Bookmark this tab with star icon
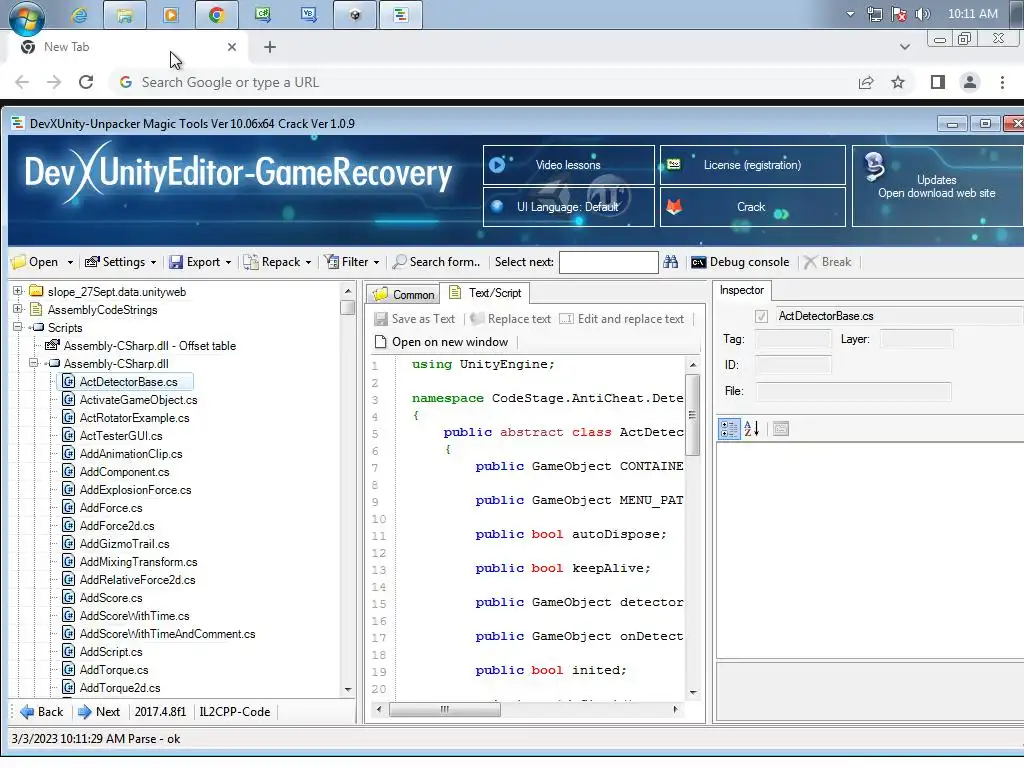Viewport: 1024px width, 768px height. point(898,82)
